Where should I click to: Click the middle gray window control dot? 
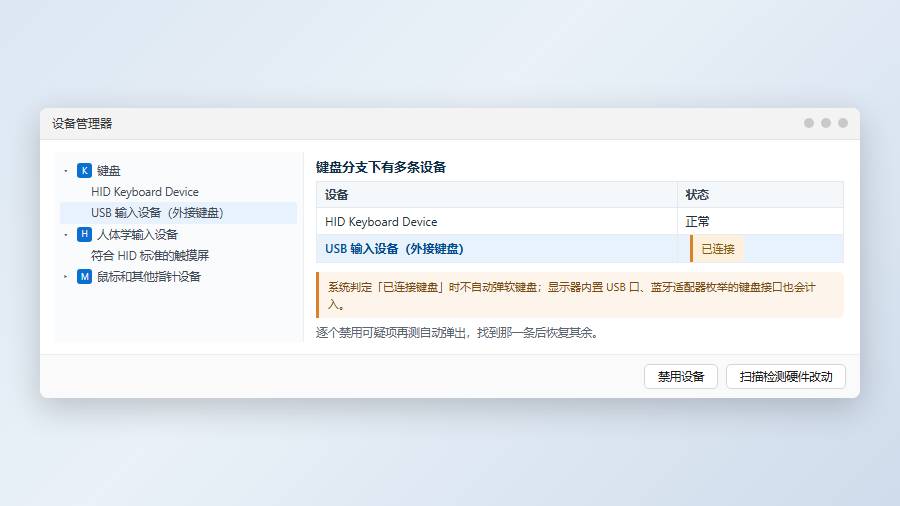click(826, 123)
